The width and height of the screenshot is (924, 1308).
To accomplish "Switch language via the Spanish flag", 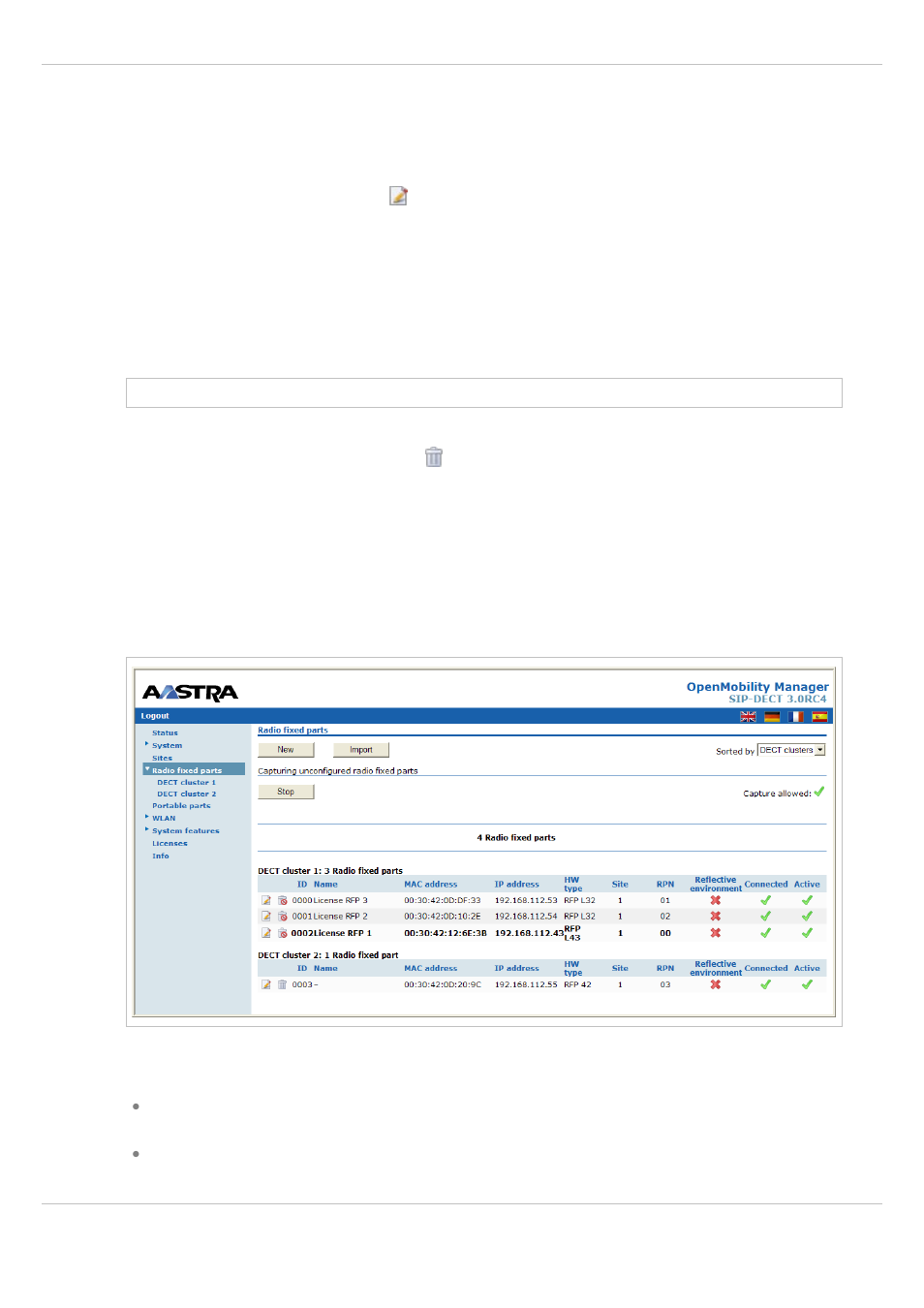I will pos(819,717).
